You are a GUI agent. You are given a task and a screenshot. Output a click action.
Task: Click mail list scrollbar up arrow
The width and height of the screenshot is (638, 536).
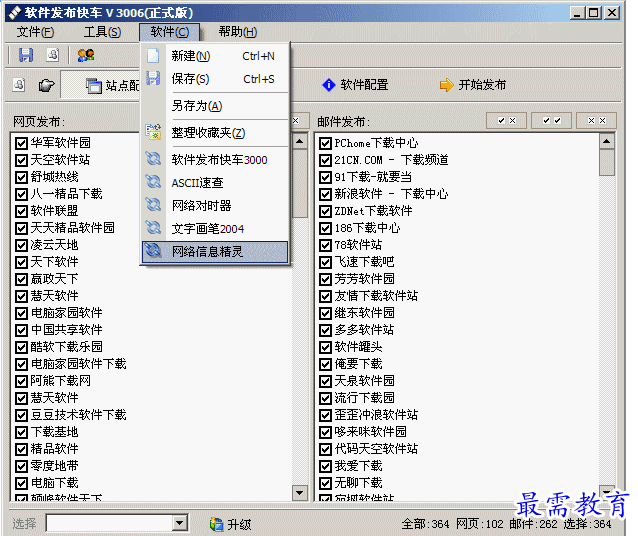pyautogui.click(x=607, y=142)
